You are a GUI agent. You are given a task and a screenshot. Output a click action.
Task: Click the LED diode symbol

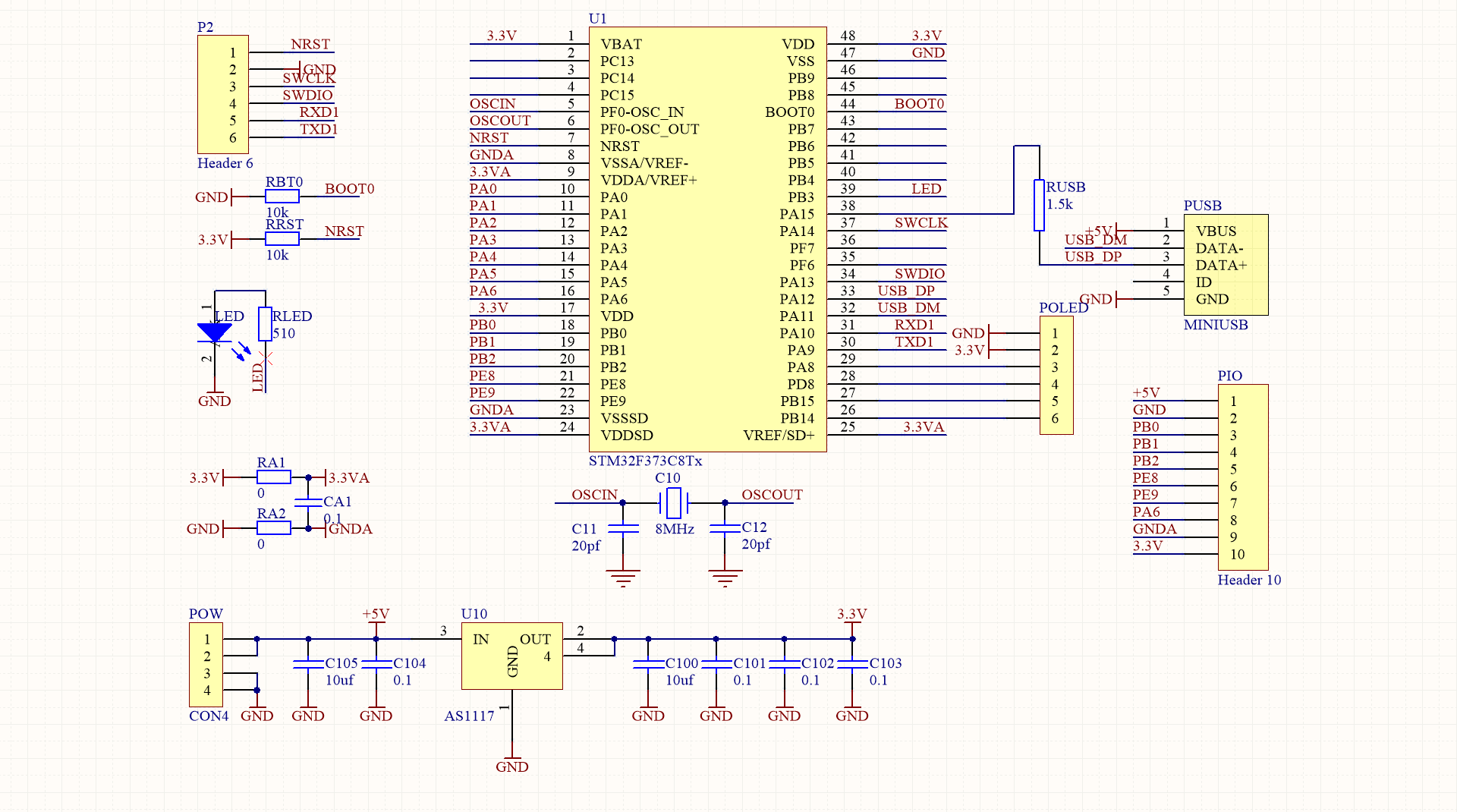click(216, 330)
